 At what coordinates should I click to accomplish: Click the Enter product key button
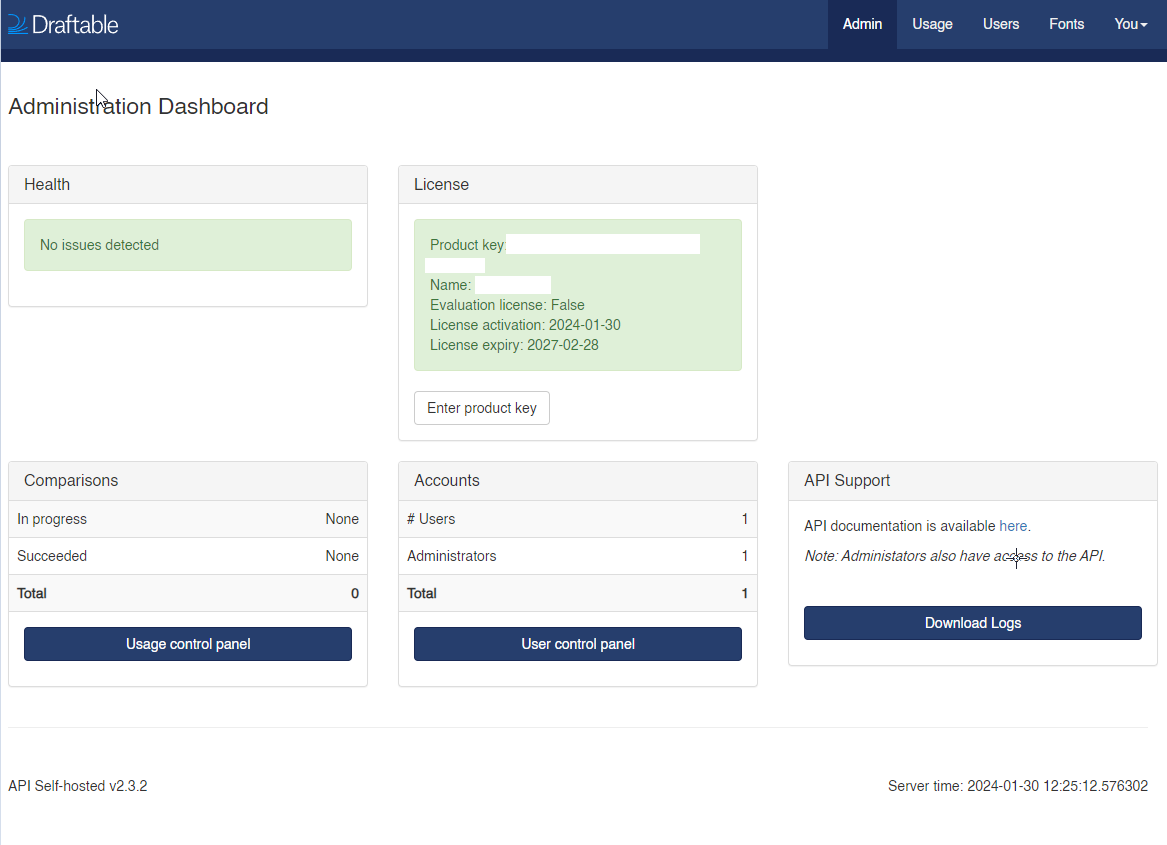coord(482,408)
